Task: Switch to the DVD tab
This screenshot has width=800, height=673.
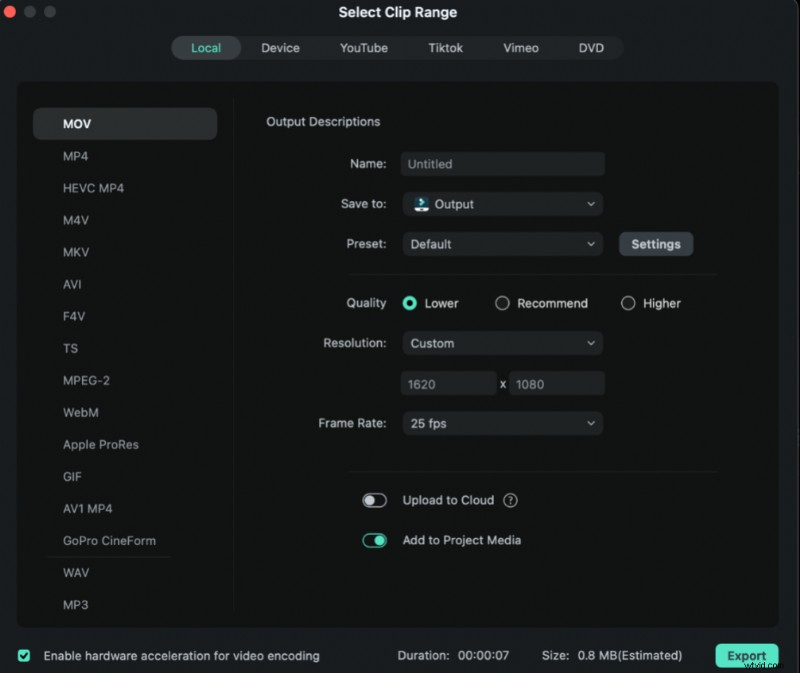Action: click(591, 47)
